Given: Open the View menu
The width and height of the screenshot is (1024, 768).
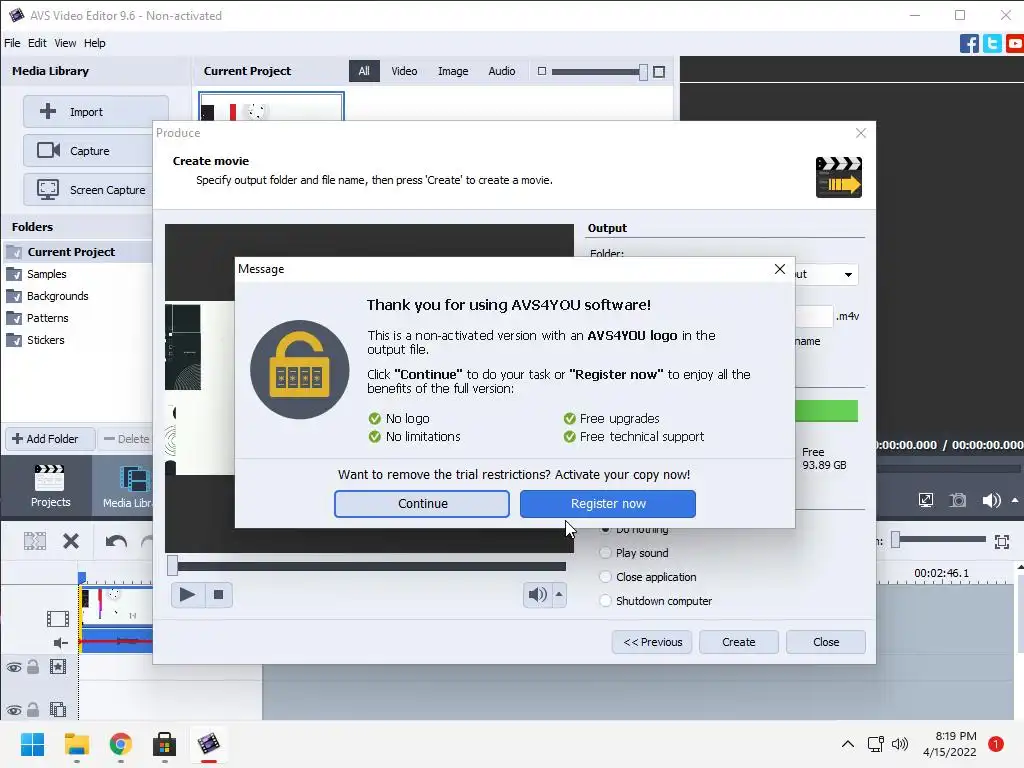Looking at the screenshot, I should 65,43.
